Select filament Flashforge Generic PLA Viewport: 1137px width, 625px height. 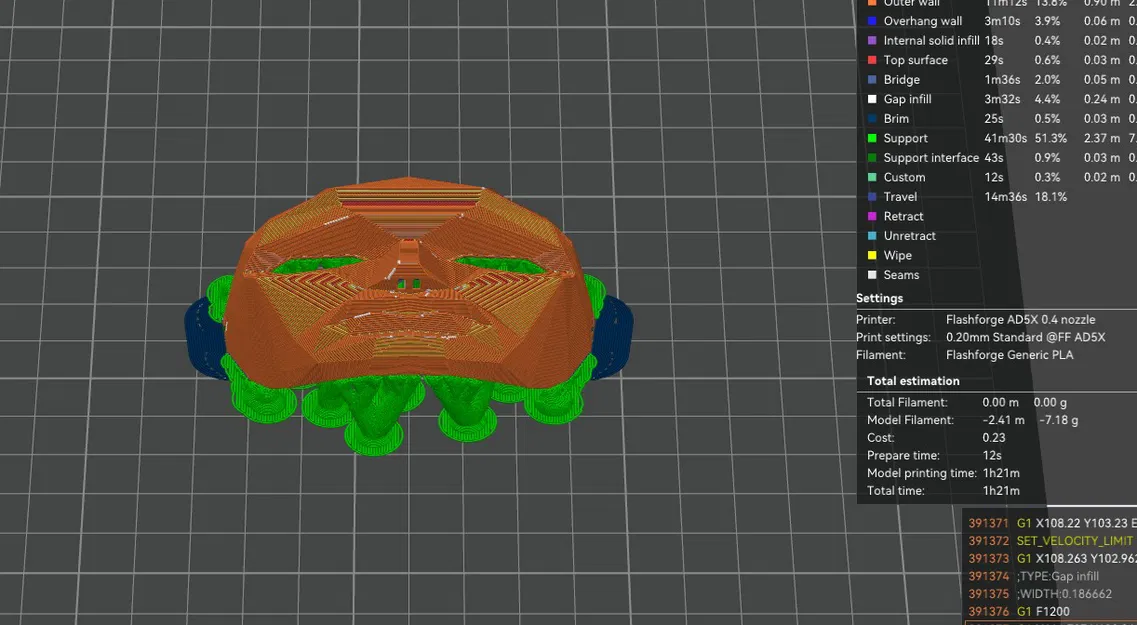1009,355
